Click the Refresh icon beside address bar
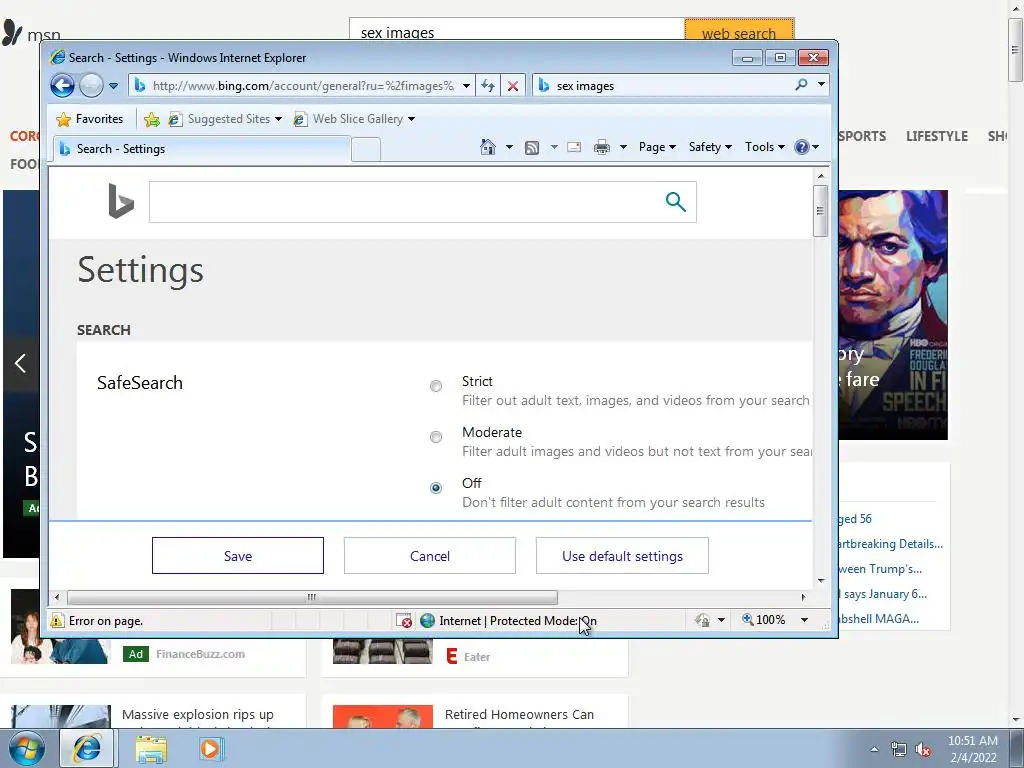Image resolution: width=1024 pixels, height=768 pixels. [488, 86]
